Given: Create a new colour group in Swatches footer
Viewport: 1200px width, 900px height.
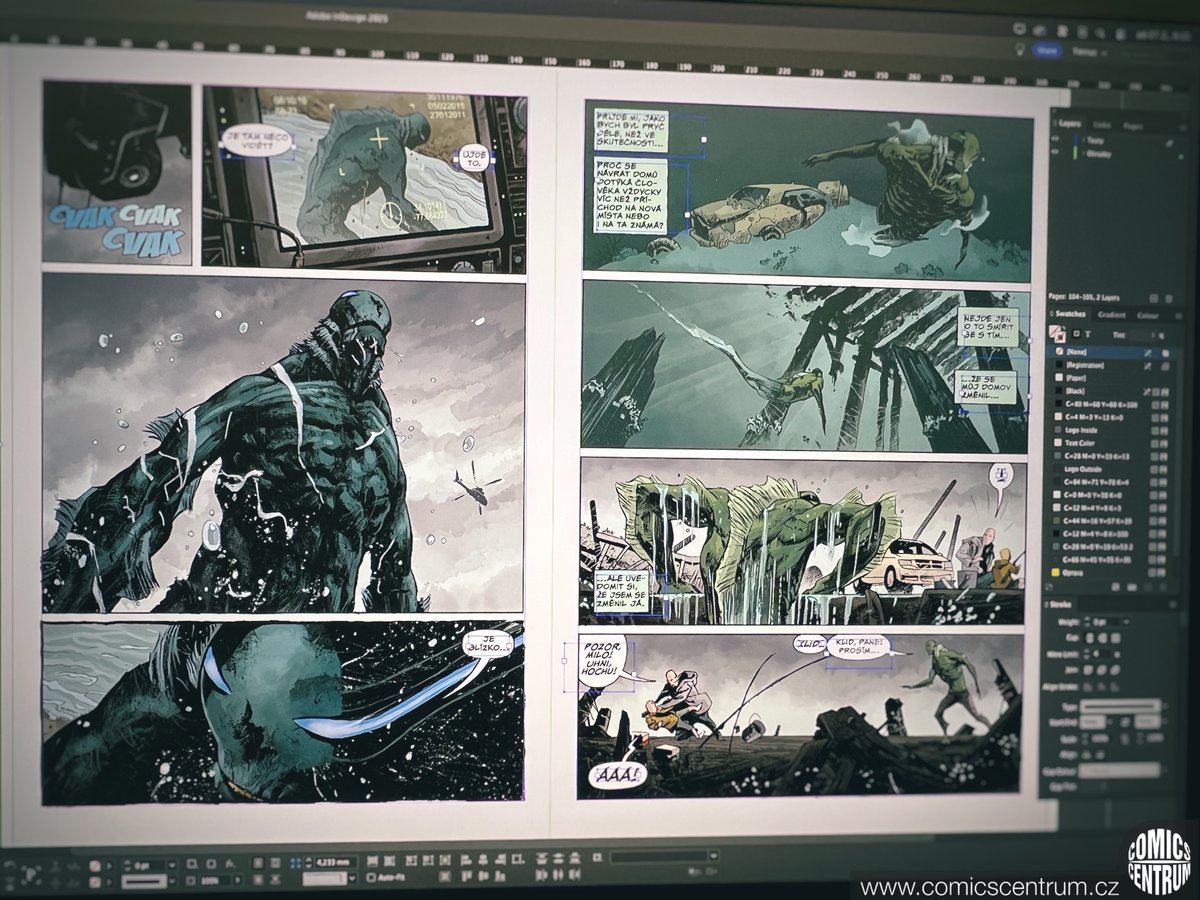Looking at the screenshot, I should [x=1132, y=587].
